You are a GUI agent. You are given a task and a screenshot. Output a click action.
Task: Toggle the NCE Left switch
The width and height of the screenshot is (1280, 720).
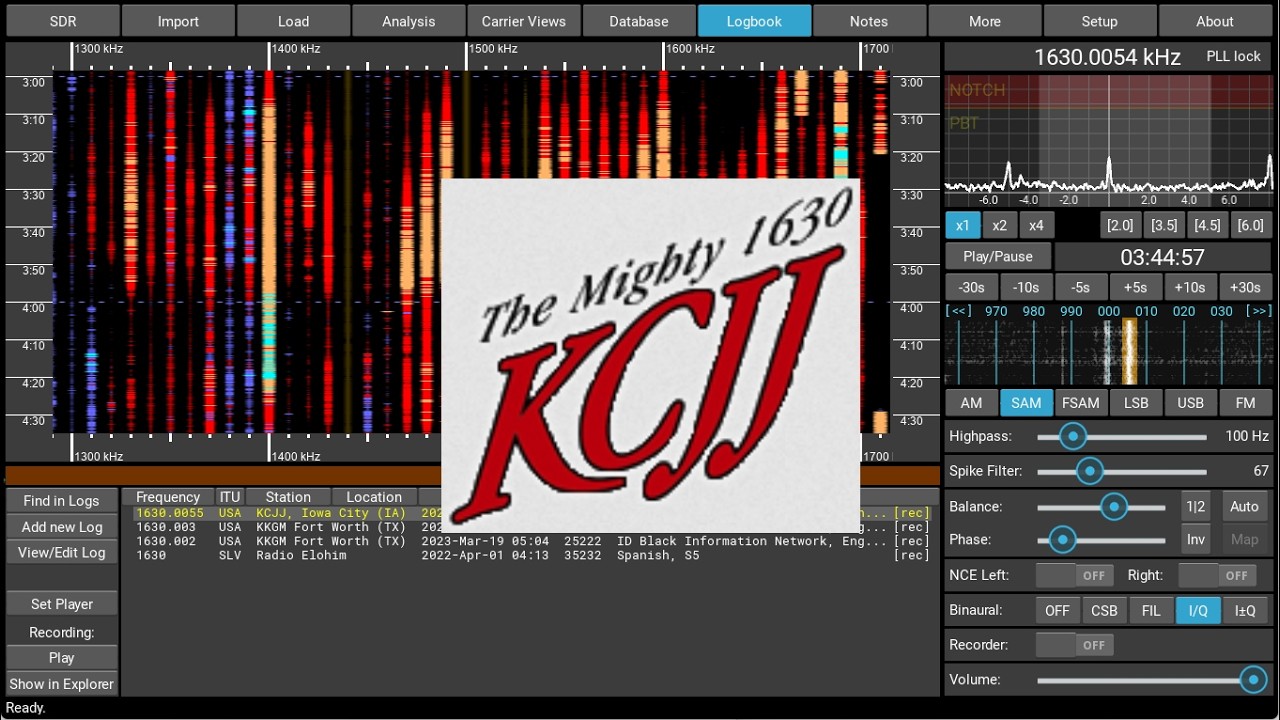(x=1075, y=576)
